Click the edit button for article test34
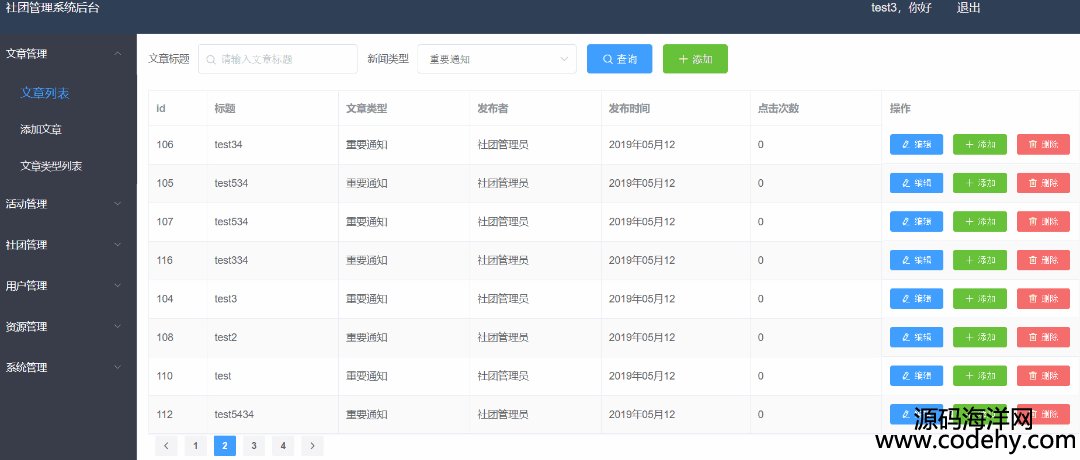 point(916,144)
